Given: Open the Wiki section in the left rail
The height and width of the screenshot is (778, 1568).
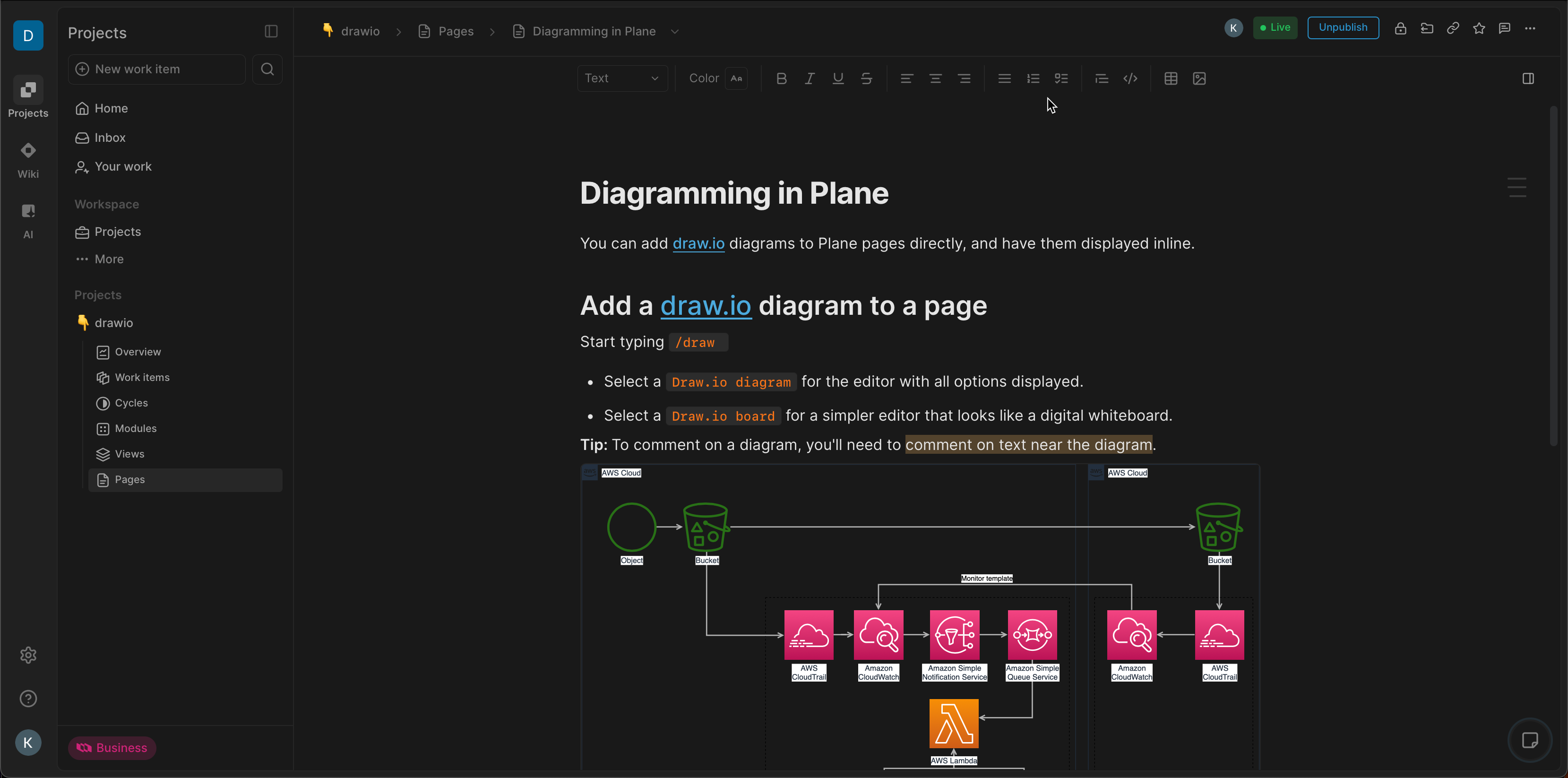Looking at the screenshot, I should click(x=28, y=159).
